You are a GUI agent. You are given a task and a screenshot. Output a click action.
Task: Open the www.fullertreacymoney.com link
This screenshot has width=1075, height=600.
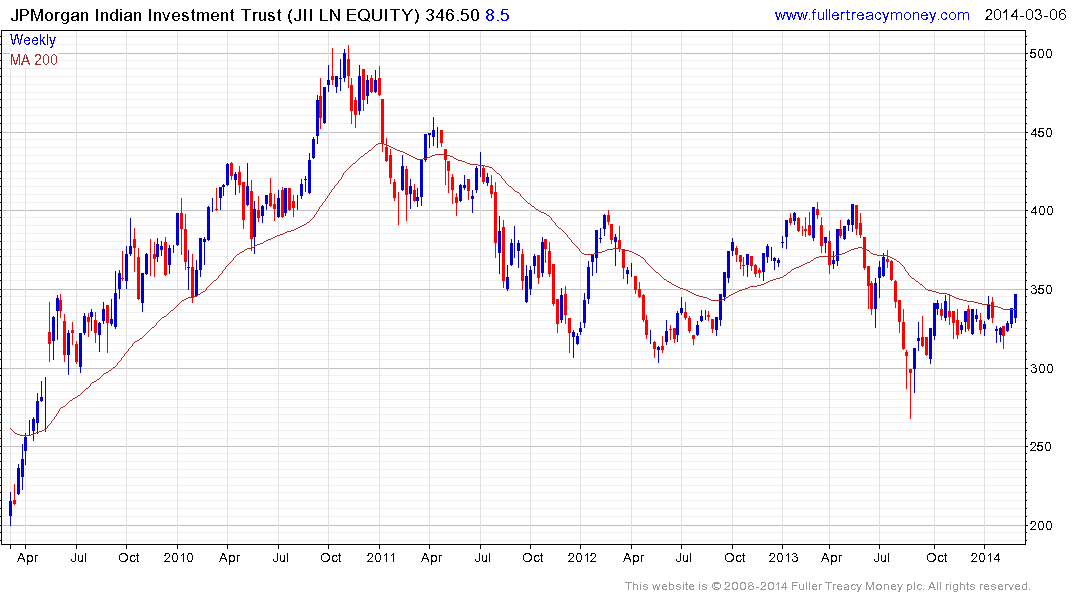(x=871, y=15)
